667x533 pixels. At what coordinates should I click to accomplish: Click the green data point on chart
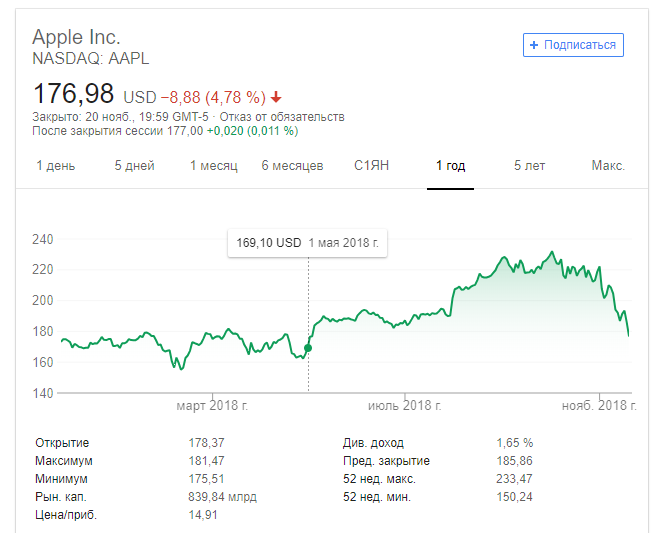(308, 348)
